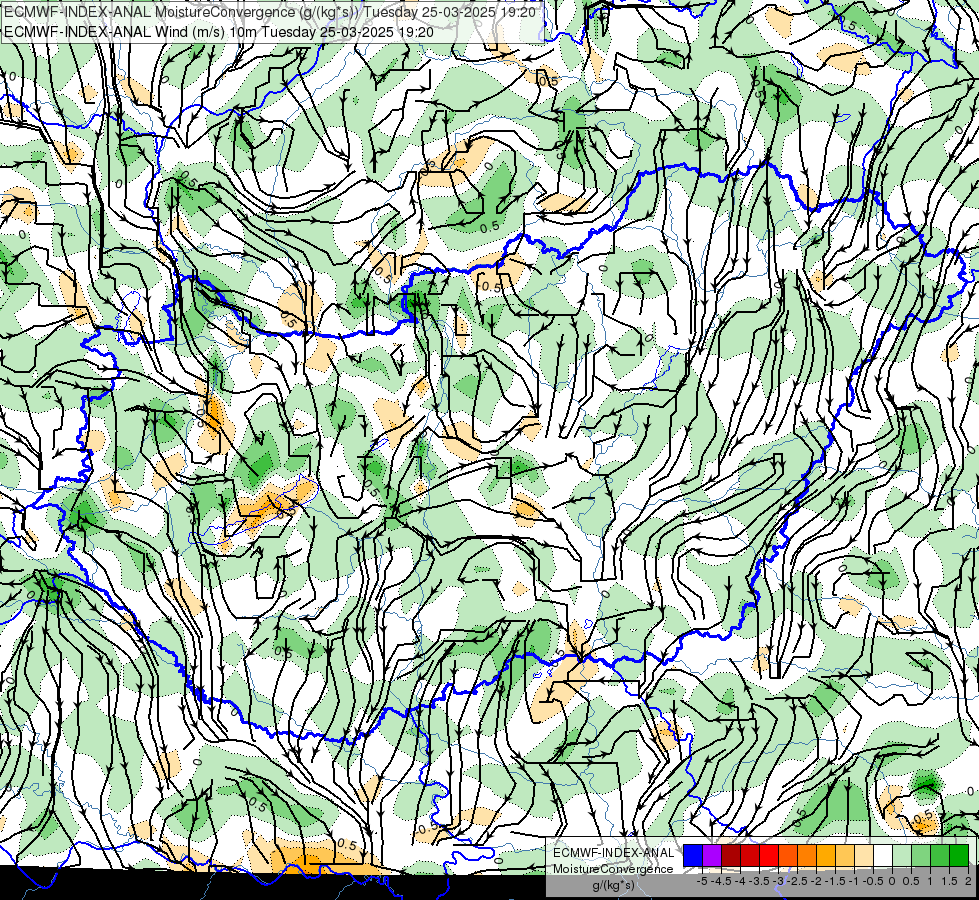Click the MoistureConvergence label in legend
Image resolution: width=979 pixels, height=900 pixels.
click(613, 869)
